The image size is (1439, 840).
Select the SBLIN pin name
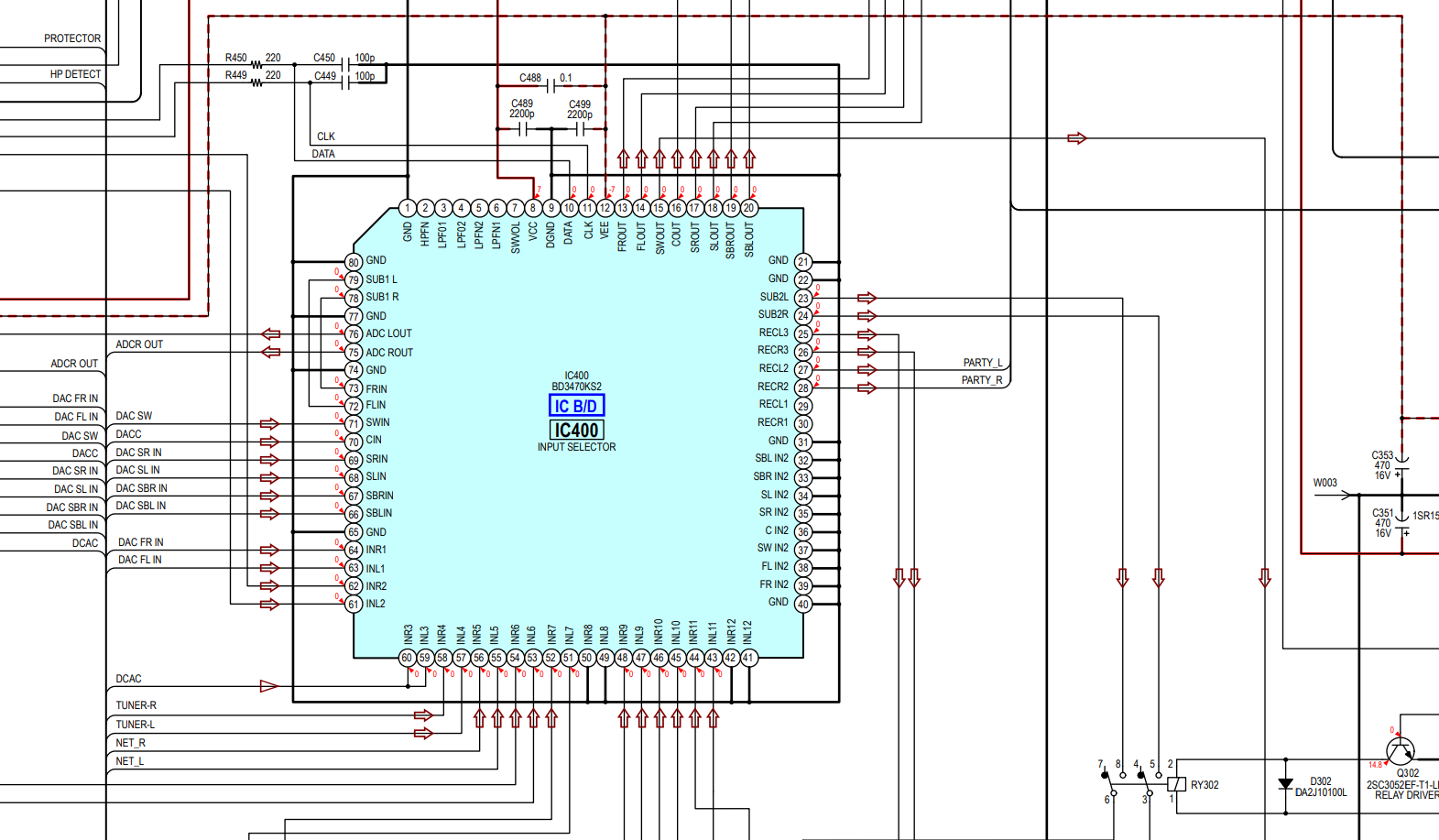379,513
